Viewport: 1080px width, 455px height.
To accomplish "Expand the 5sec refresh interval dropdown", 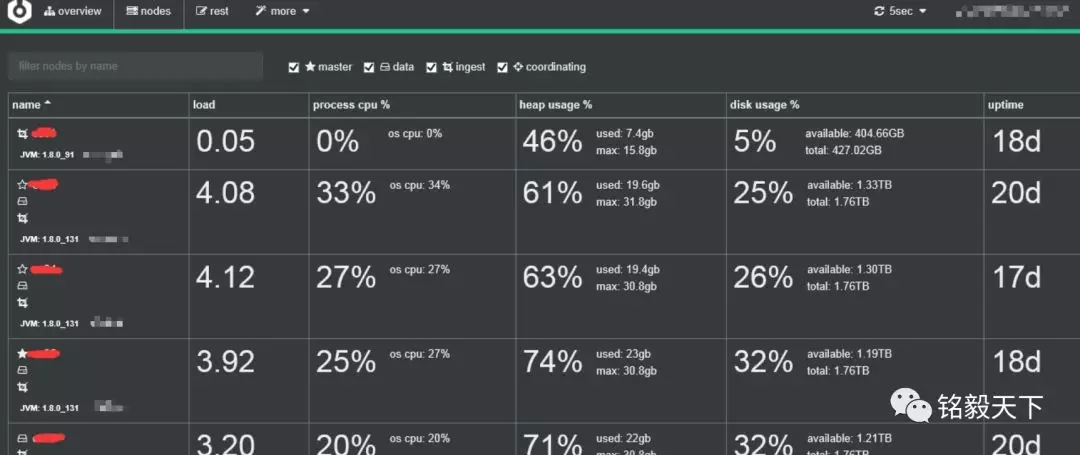I will pos(900,11).
